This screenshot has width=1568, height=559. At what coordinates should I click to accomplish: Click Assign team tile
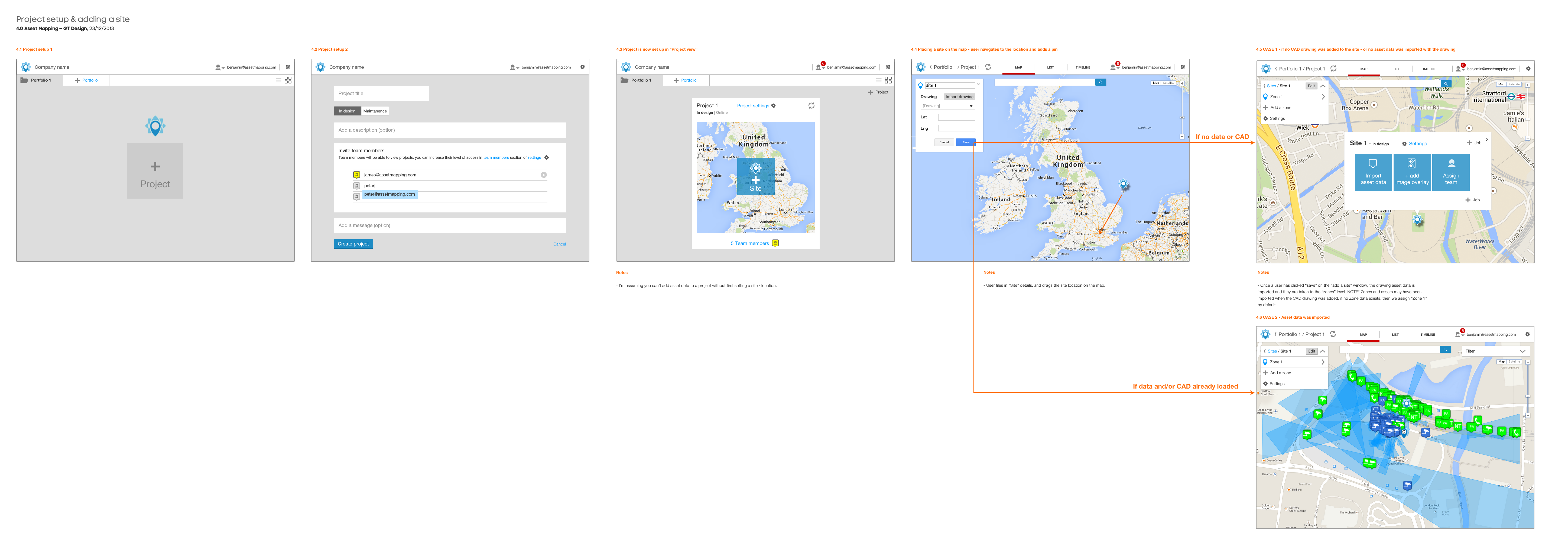coord(1451,172)
